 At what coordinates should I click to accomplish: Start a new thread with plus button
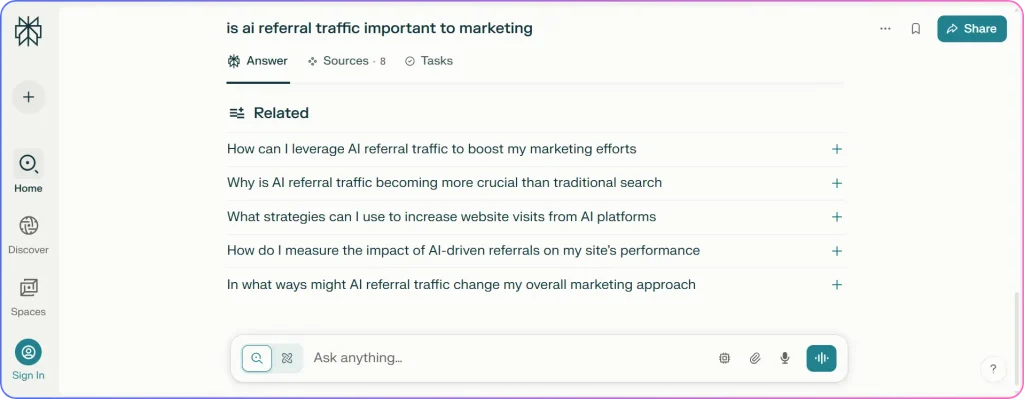click(28, 97)
